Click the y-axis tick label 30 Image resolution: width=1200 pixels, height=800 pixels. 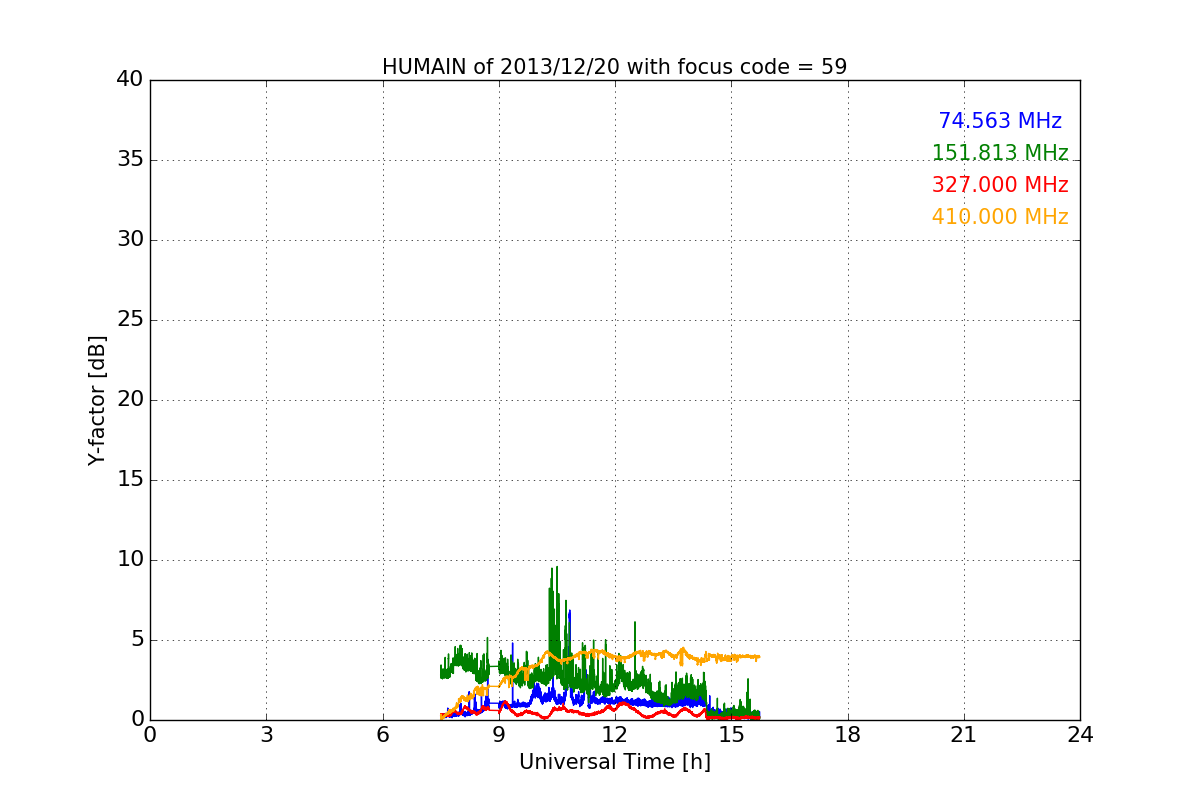[x=130, y=240]
